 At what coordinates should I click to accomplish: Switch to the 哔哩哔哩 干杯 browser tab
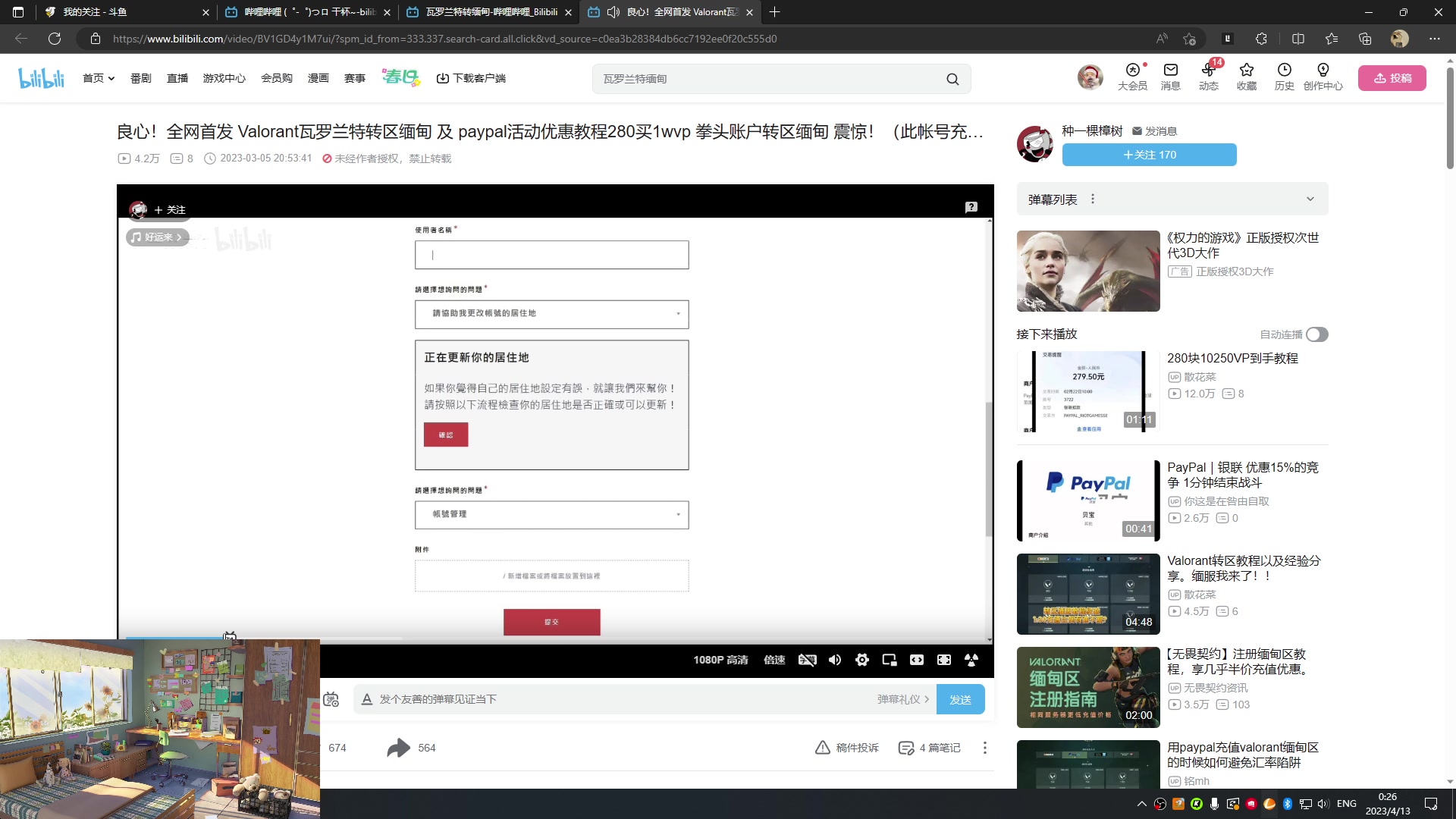click(x=308, y=12)
